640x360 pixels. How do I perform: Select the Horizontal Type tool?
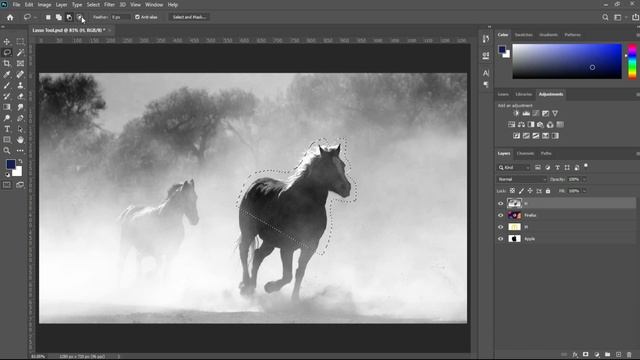[x=7, y=129]
